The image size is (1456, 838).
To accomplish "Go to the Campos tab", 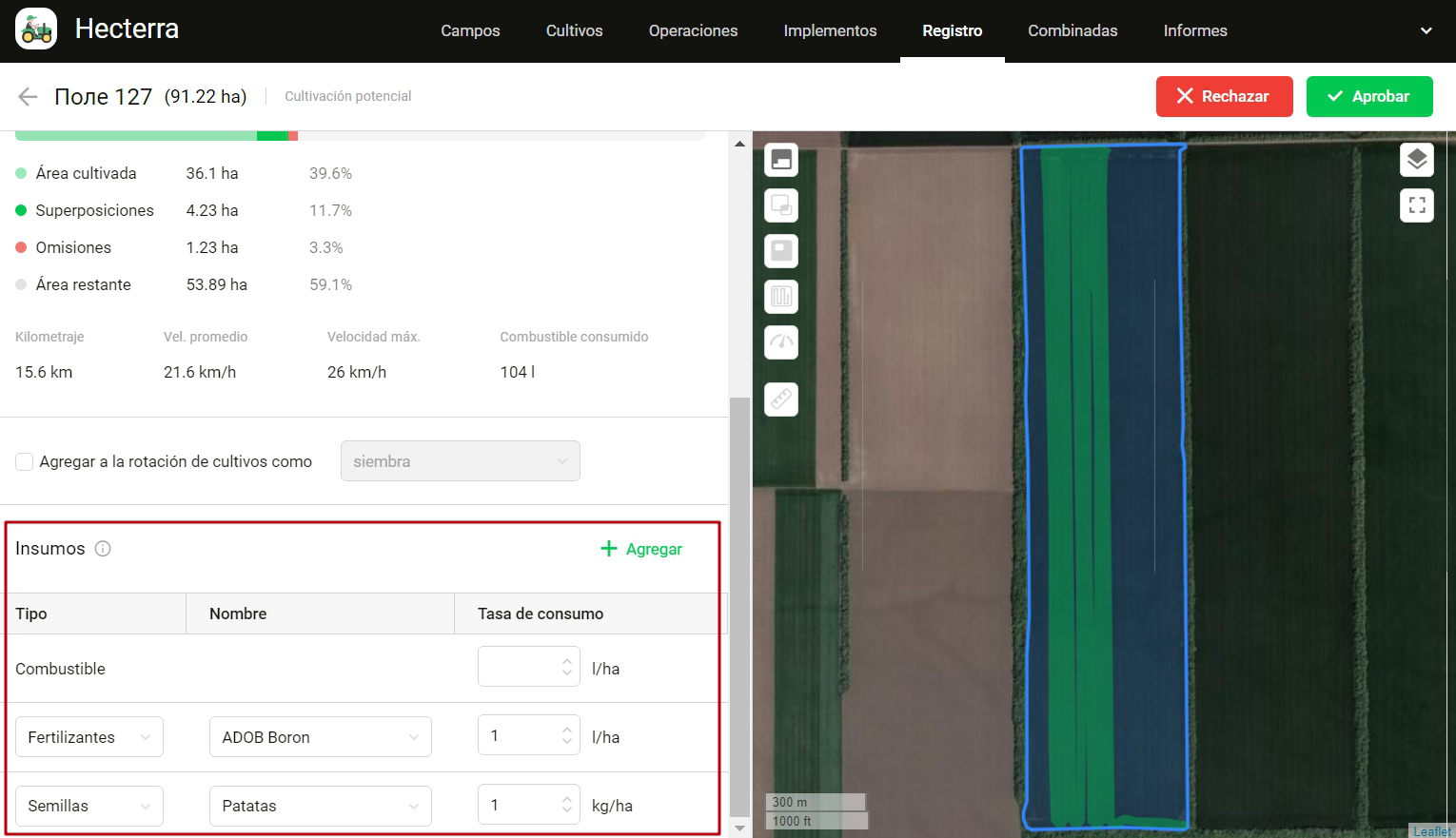I will tap(470, 30).
